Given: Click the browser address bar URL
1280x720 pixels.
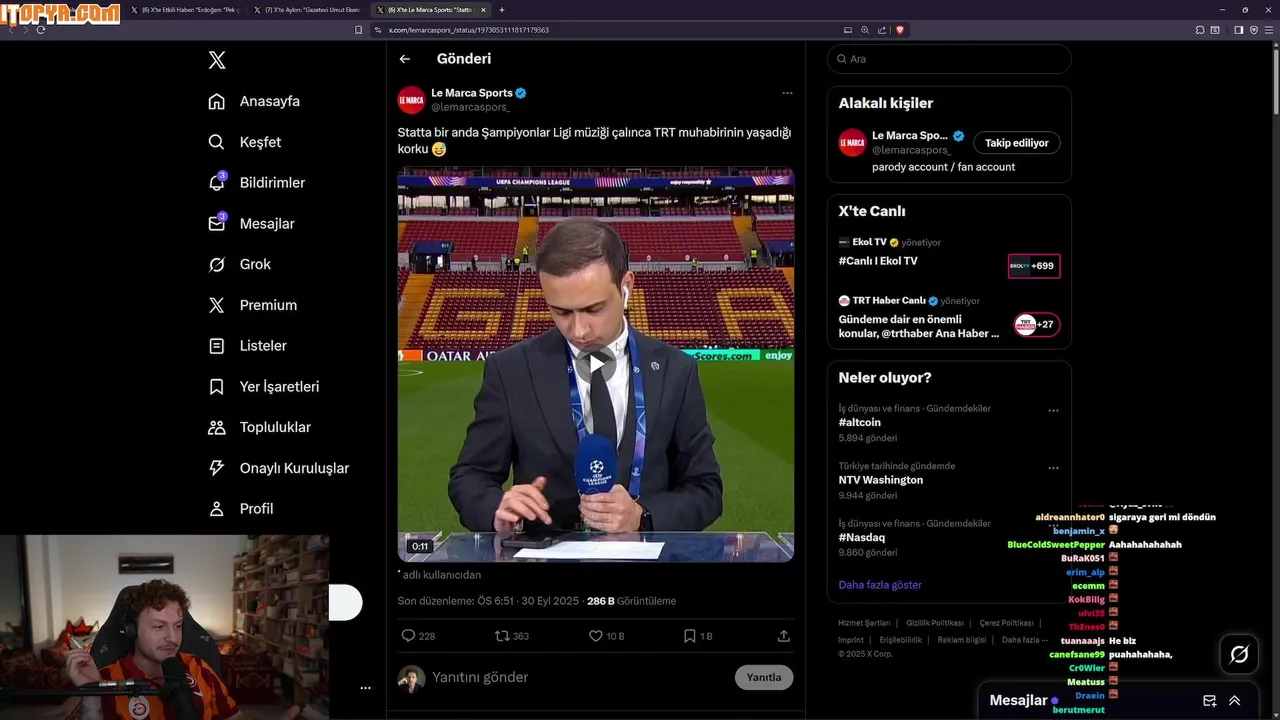Looking at the screenshot, I should (469, 30).
